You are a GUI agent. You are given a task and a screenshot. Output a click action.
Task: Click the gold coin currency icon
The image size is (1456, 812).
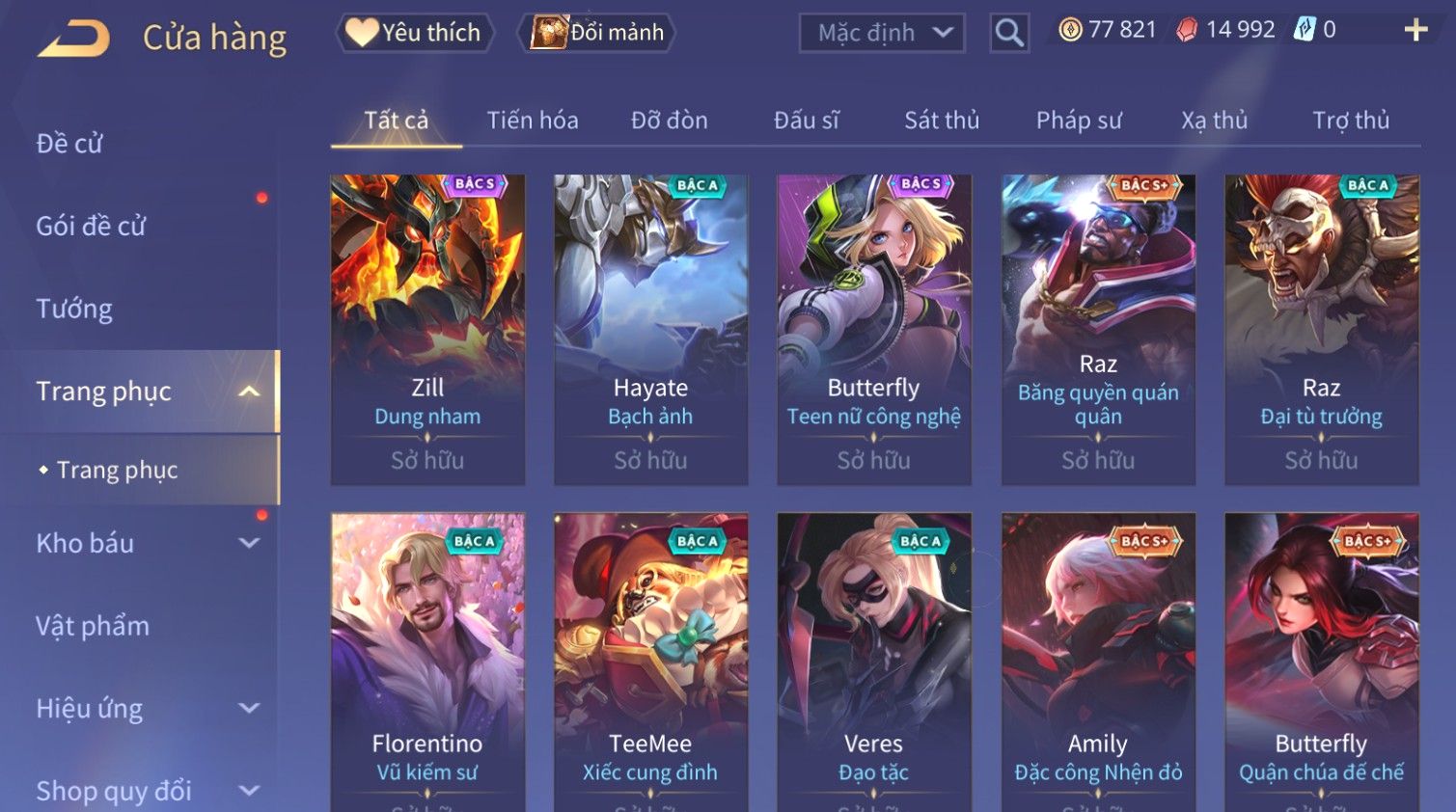[1070, 31]
